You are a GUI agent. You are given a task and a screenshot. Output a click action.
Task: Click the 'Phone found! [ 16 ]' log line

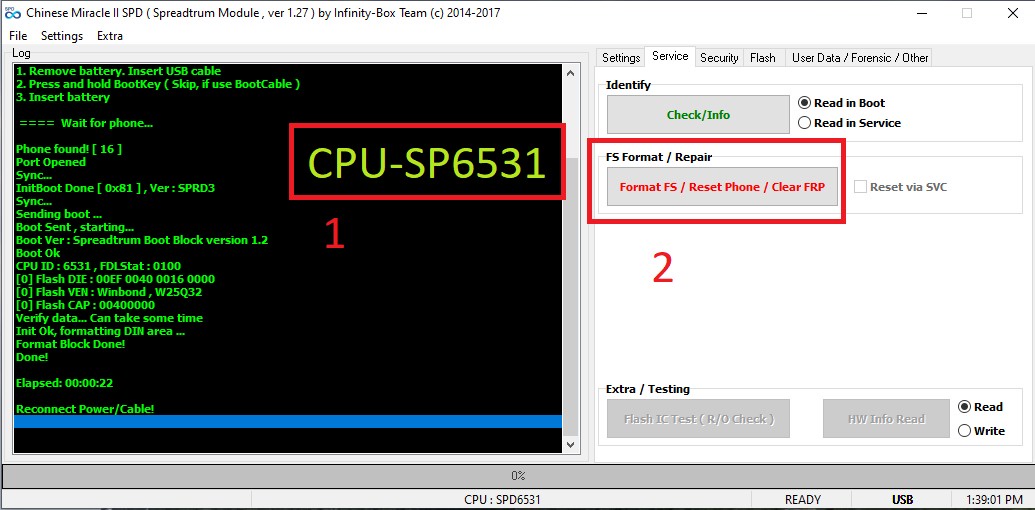(69, 149)
